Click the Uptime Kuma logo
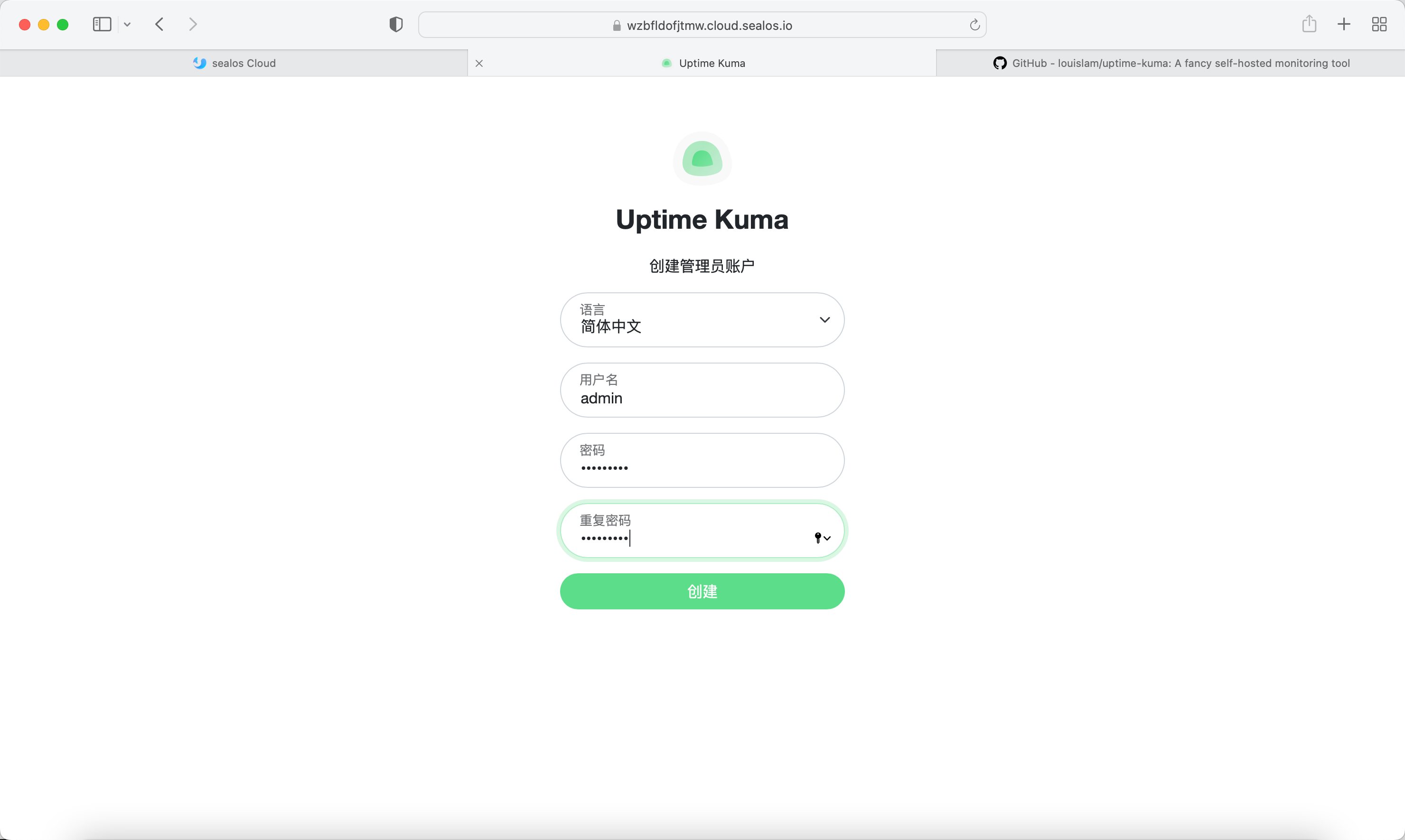This screenshot has width=1405, height=840. (x=702, y=159)
